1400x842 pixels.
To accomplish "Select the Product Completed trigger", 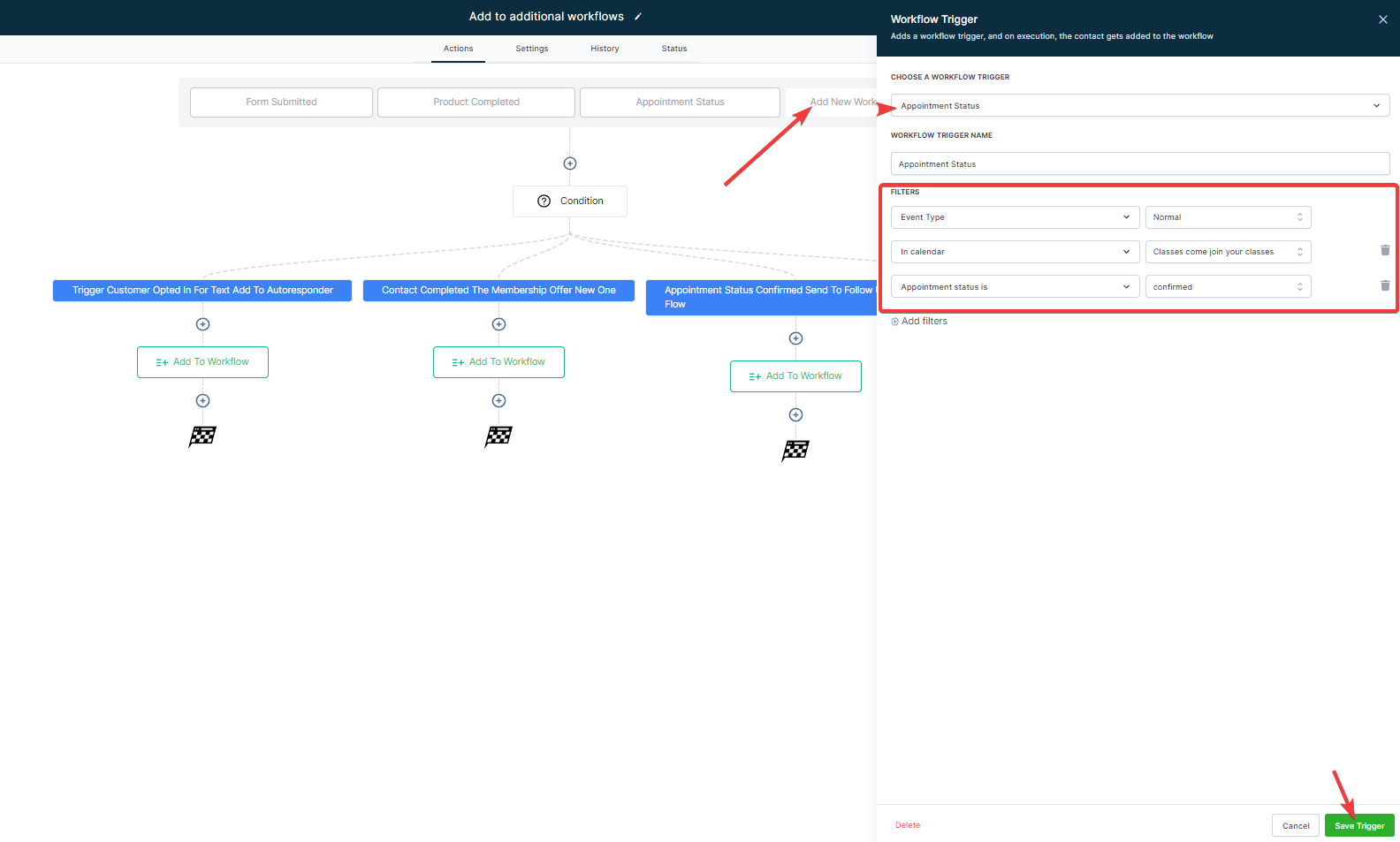I will click(476, 102).
